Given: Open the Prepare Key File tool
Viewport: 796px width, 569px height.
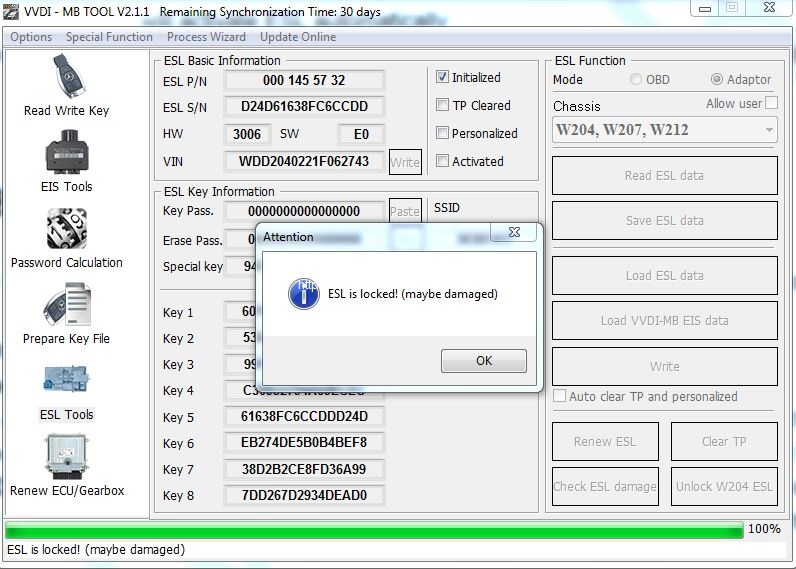Looking at the screenshot, I should 66,306.
